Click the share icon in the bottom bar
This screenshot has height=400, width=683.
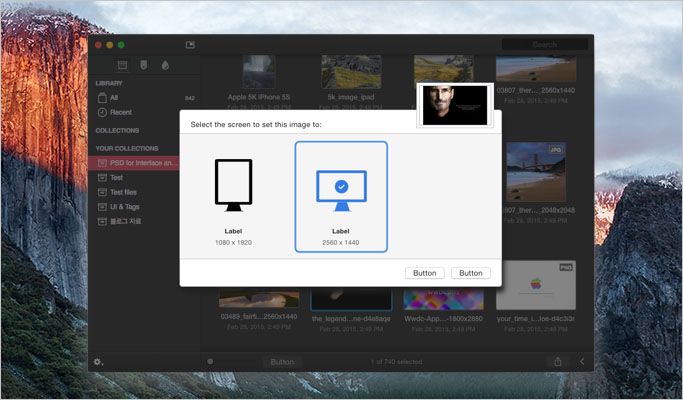(x=558, y=361)
